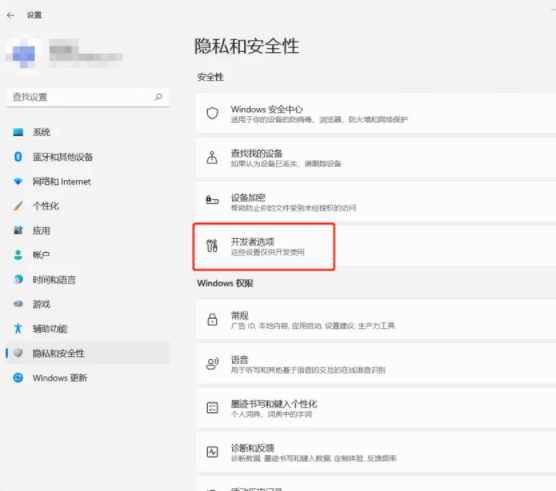Open 墨迹书写和键入个性化 entry

click(376, 408)
